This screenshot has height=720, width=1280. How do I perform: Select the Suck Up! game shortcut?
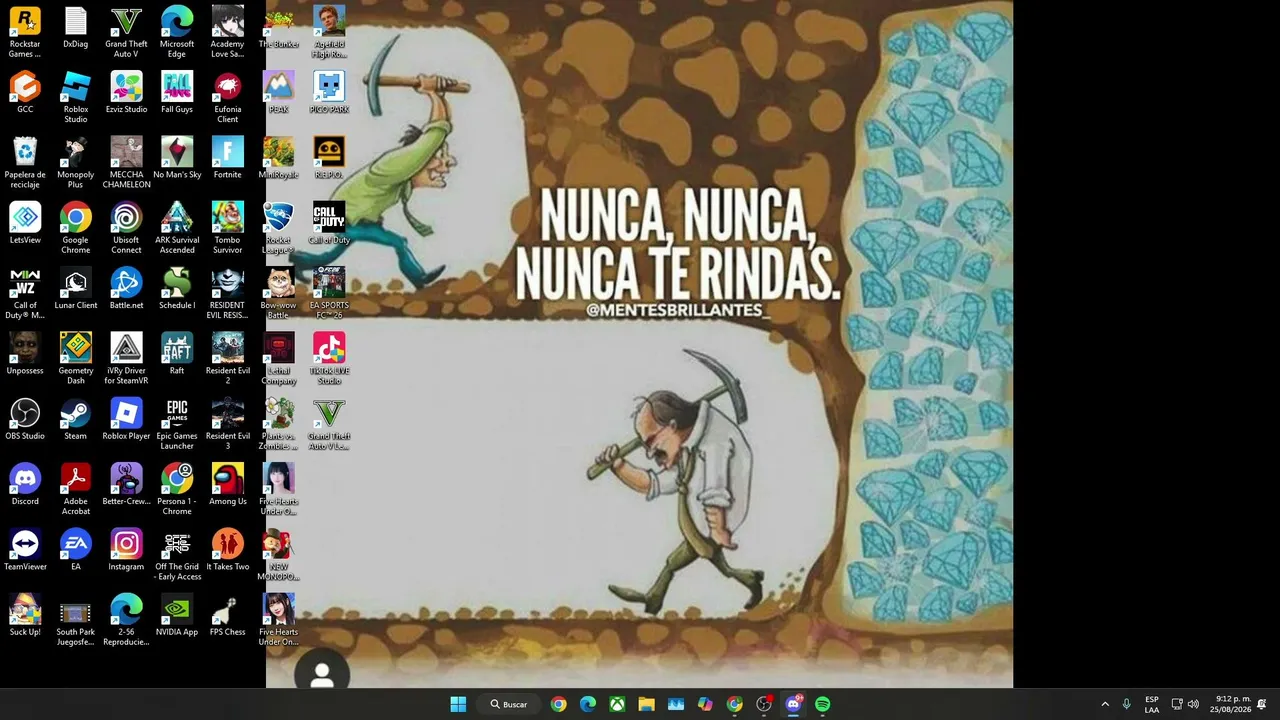pyautogui.click(x=25, y=616)
